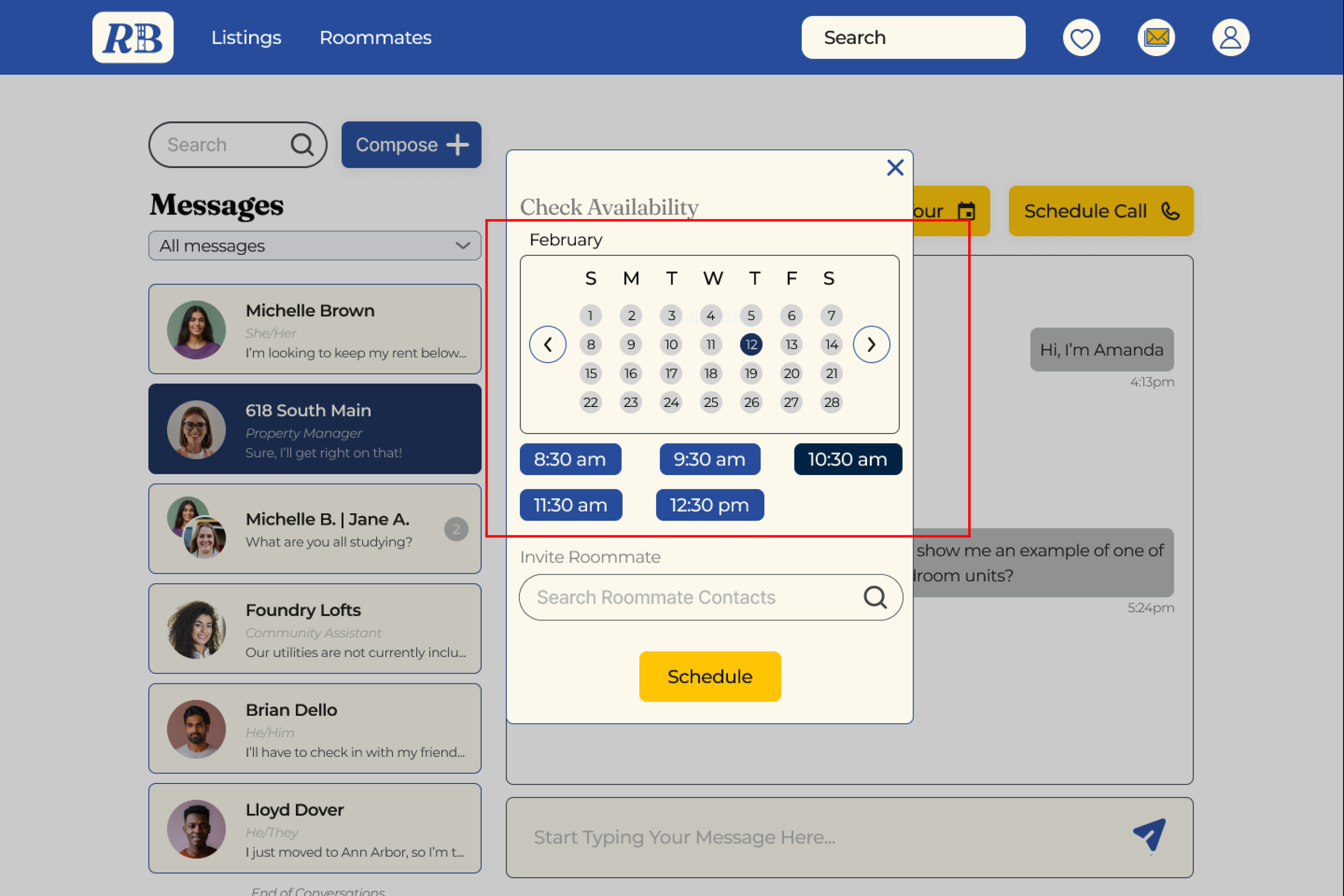Screen dimensions: 1344x896
Task: Go to previous month in calendar
Action: click(x=547, y=345)
